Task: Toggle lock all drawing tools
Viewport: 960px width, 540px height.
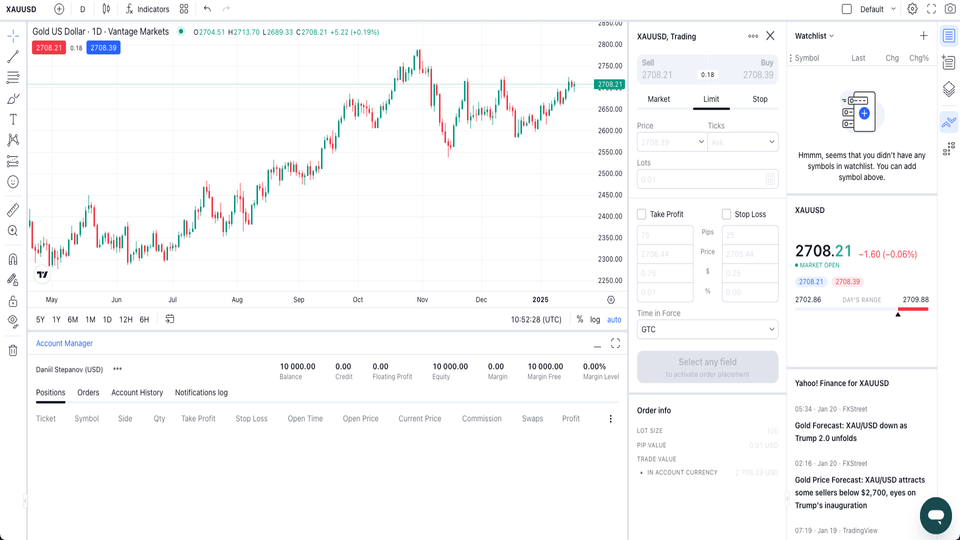Action: tap(13, 301)
